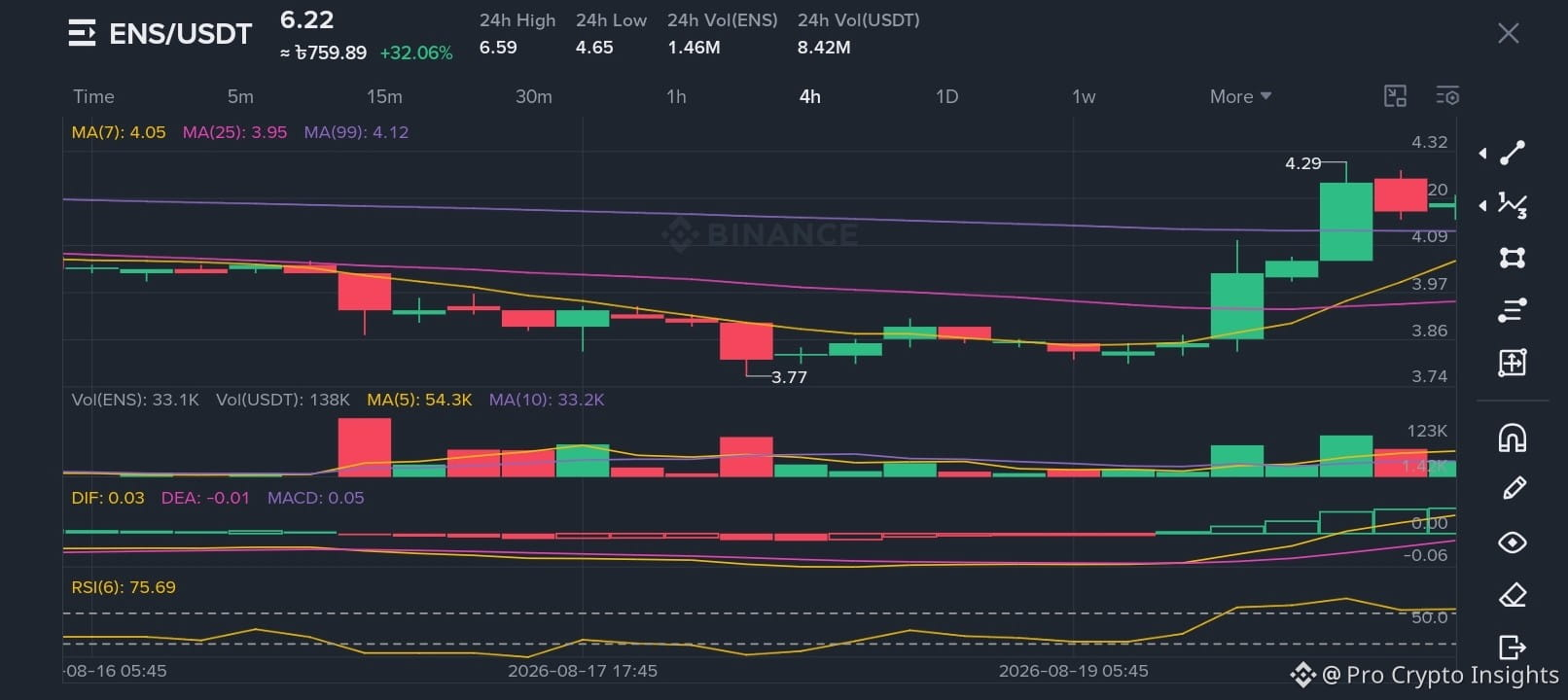Click the 123K volume axis label
This screenshot has height=700, width=1568.
coord(1427,431)
